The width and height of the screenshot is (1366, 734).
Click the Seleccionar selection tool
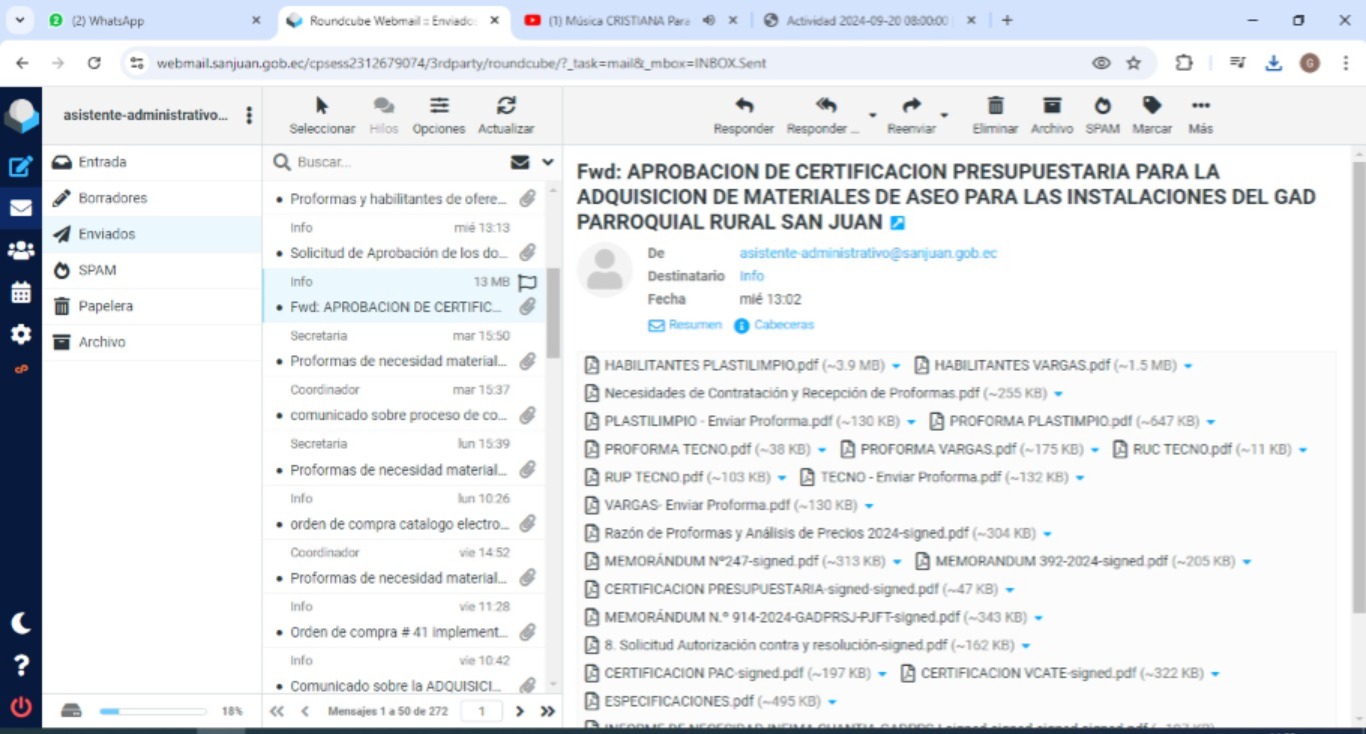coord(322,106)
